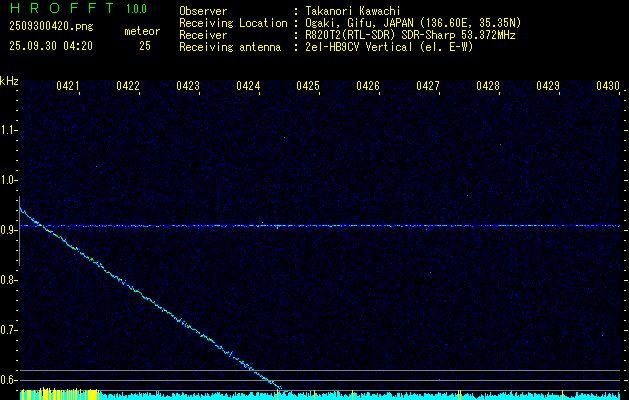Click the 0.6 kHz axis label

8,380
